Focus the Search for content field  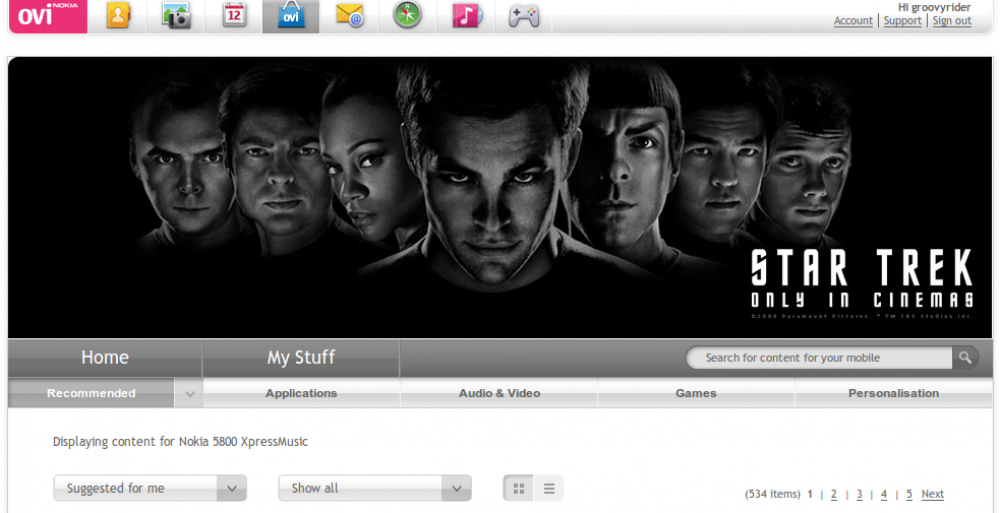[x=820, y=357]
